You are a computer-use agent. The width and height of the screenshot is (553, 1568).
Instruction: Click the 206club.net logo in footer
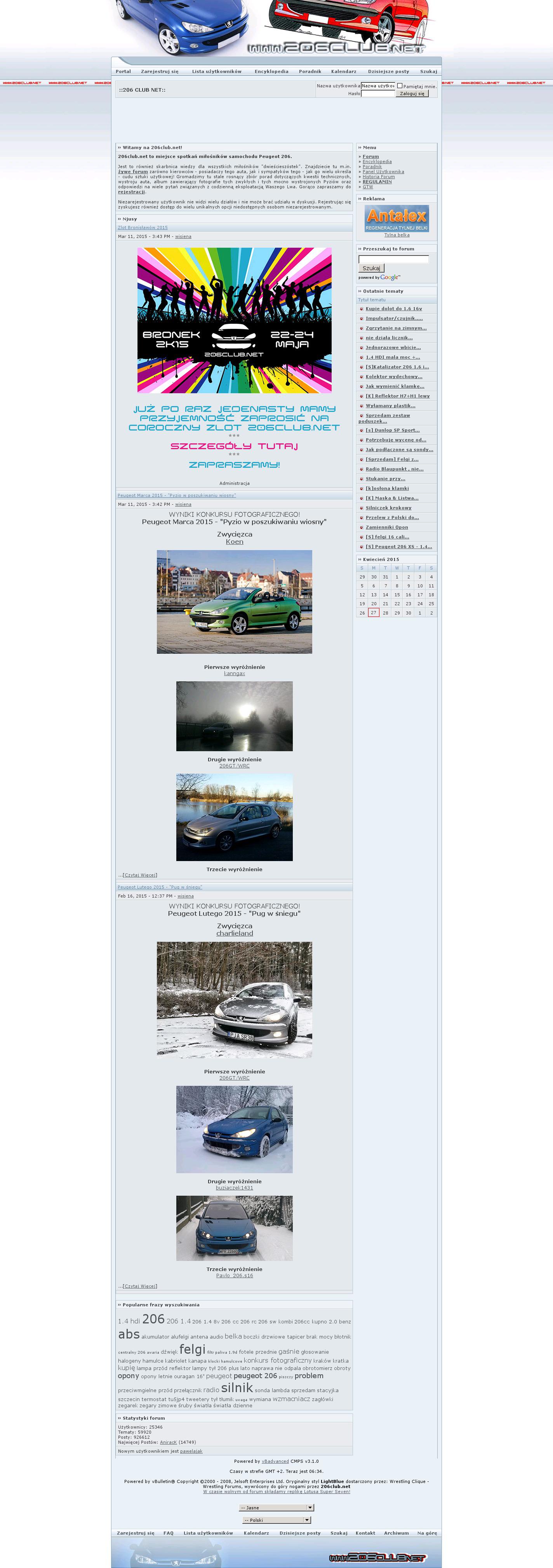click(377, 1557)
